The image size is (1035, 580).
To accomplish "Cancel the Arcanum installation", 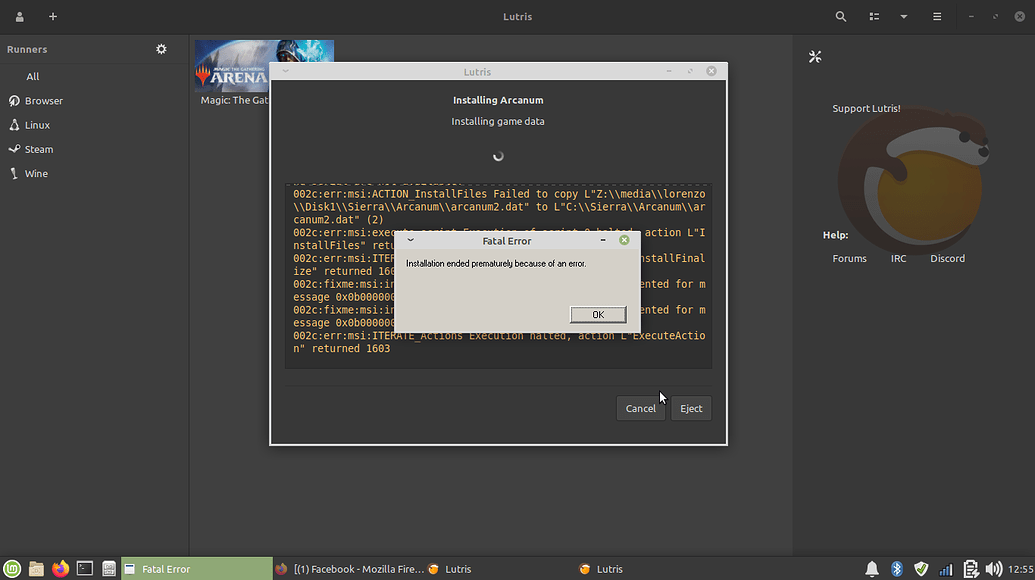I will pos(640,408).
